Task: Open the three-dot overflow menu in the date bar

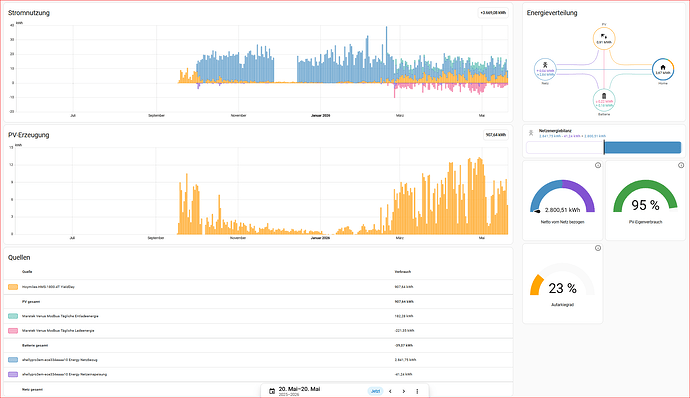Action: [x=417, y=391]
